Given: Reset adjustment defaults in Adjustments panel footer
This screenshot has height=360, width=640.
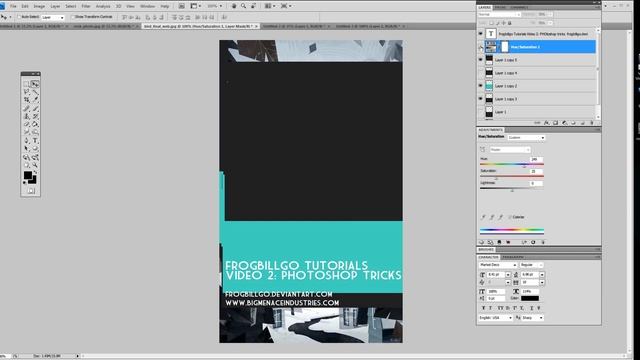Looking at the screenshot, I should tap(533, 242).
